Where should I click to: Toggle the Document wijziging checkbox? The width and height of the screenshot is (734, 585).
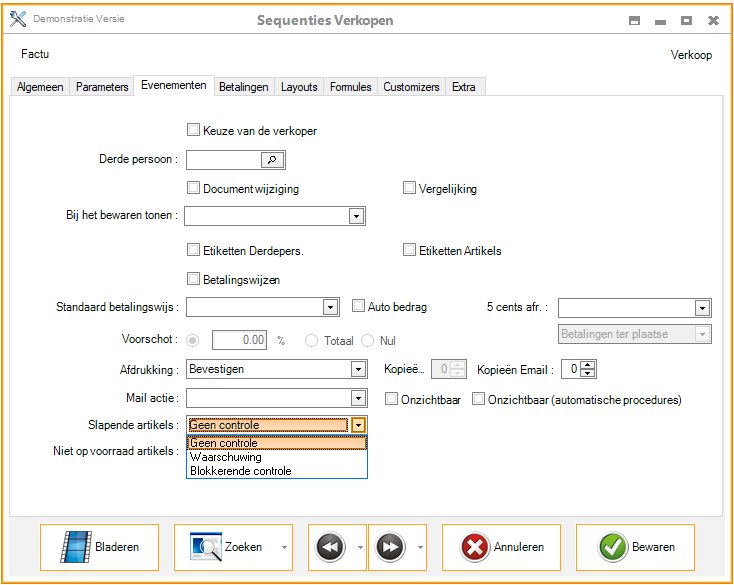pos(194,188)
